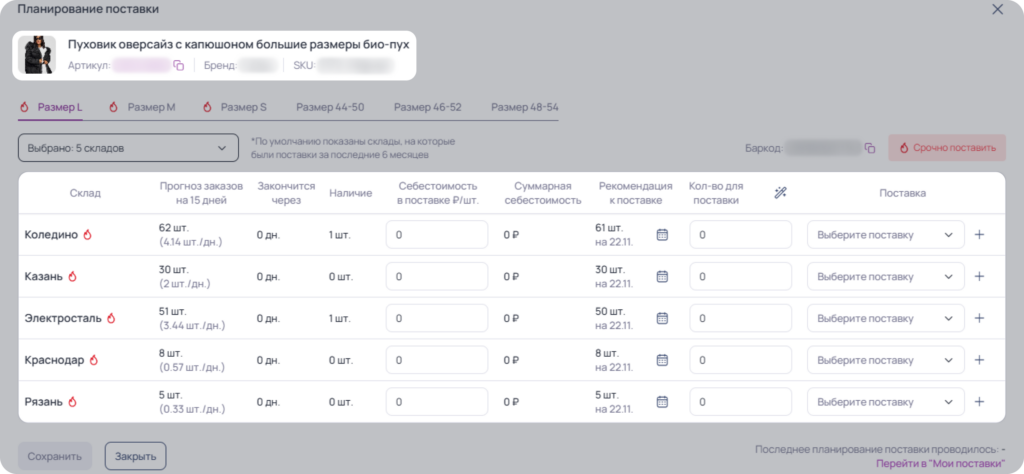
Task: Click calendar icon in Электросталь row
Action: pos(662,318)
